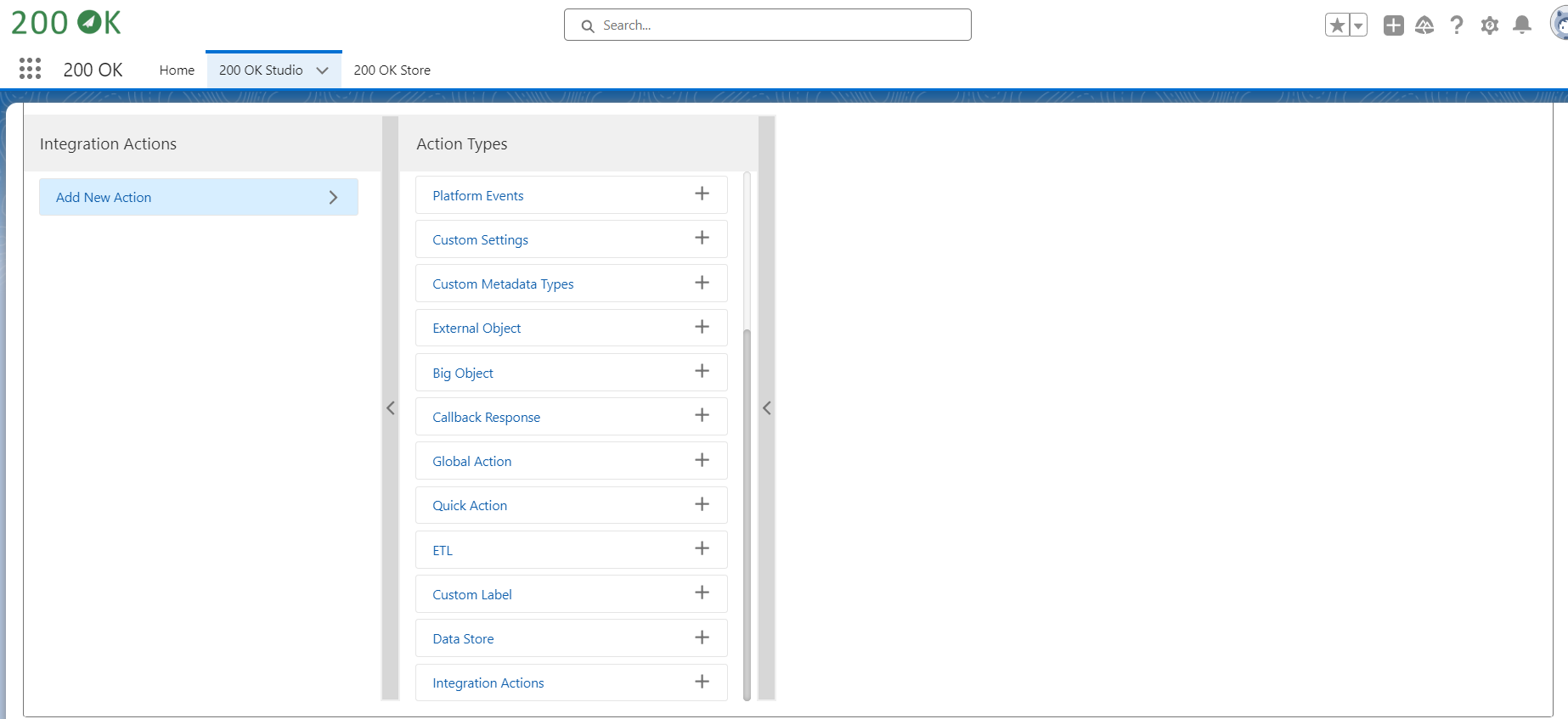Click the plus icon for Custom Metadata Types
1568x719 pixels.
(702, 283)
